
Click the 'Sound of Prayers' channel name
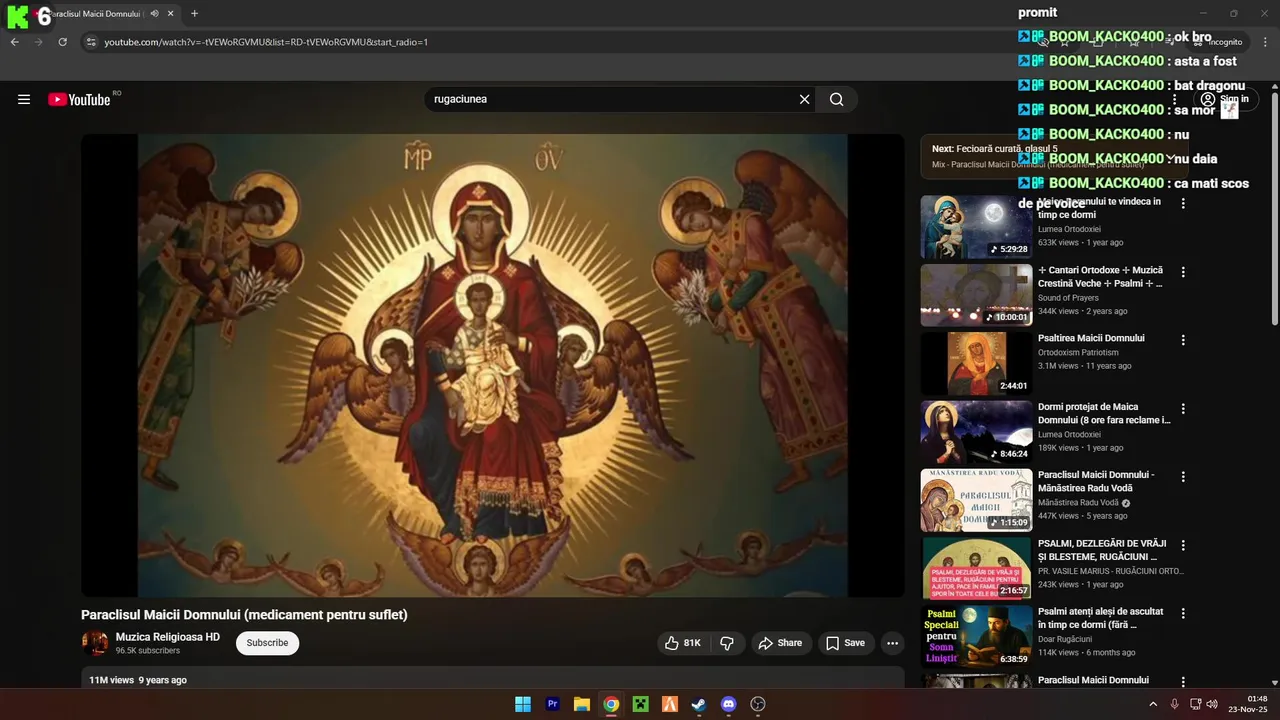coord(1068,298)
